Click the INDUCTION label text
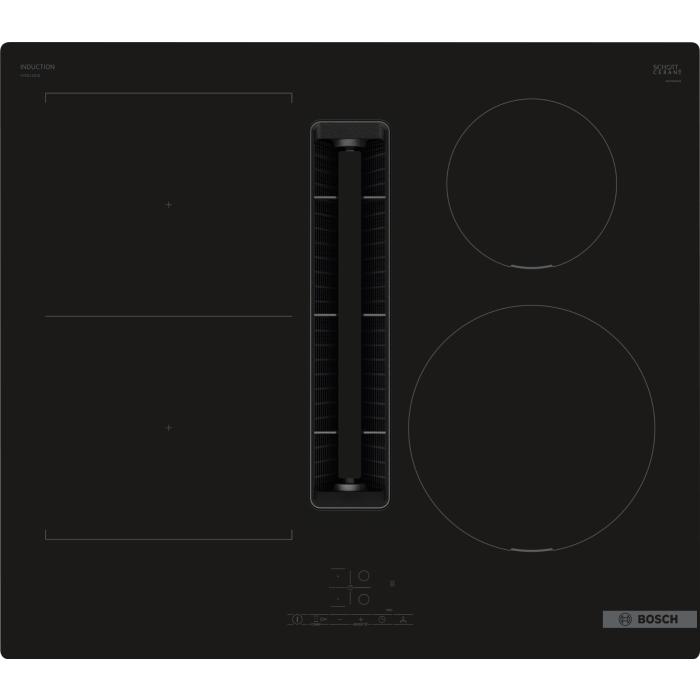Viewport: 700px width, 700px height. coord(37,67)
